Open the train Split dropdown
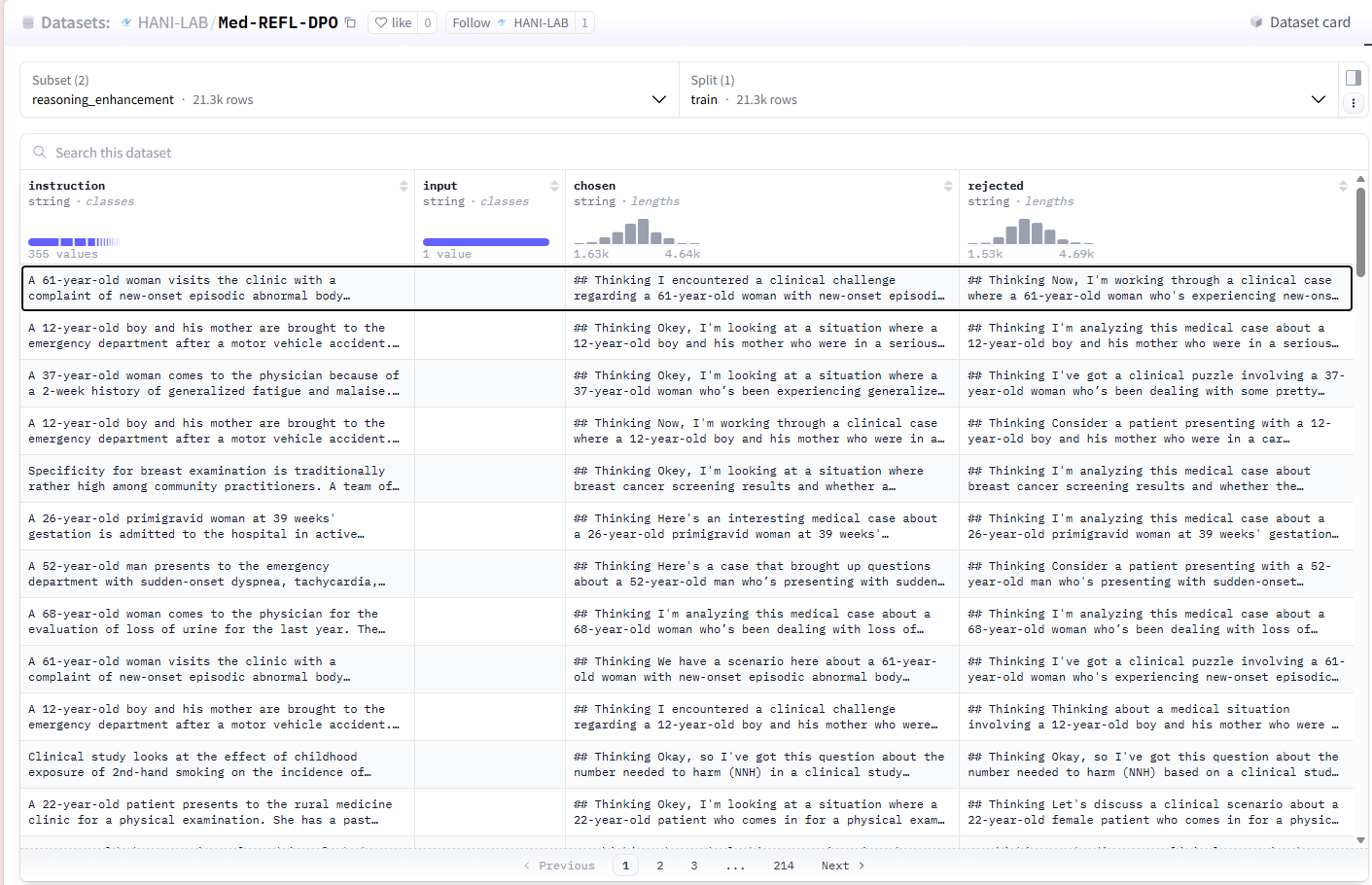The height and width of the screenshot is (885, 1372). point(1319,98)
